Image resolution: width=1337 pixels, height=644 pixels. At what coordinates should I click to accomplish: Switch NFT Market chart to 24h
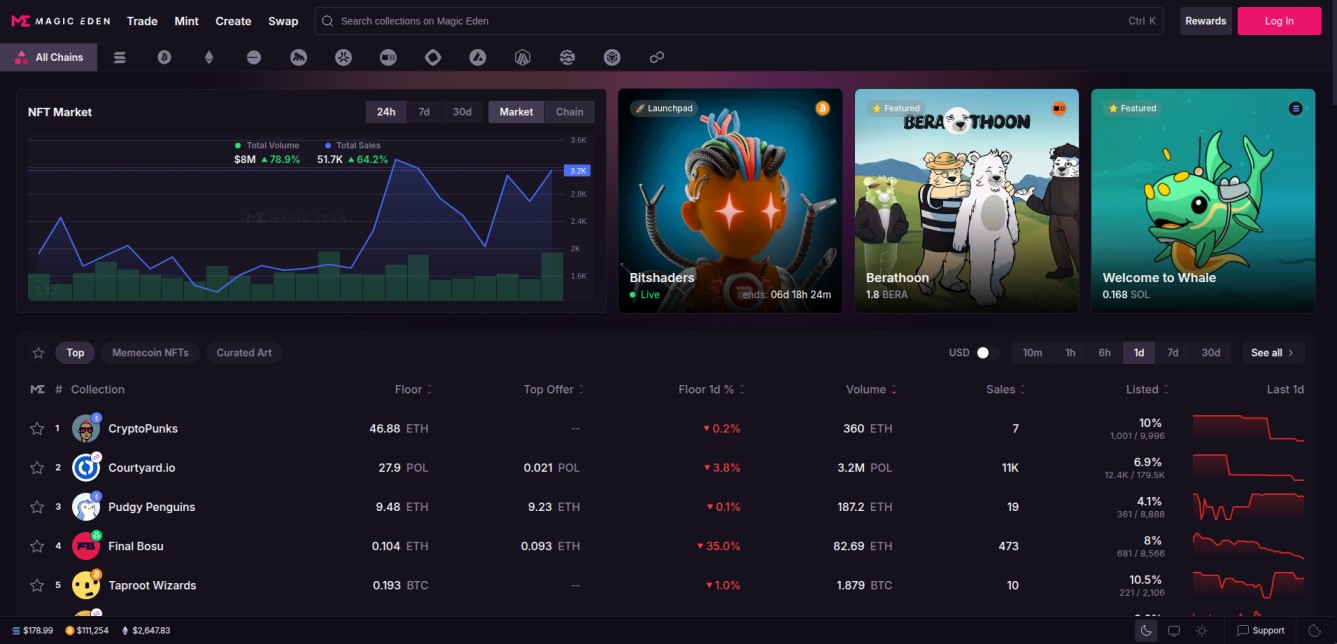386,112
